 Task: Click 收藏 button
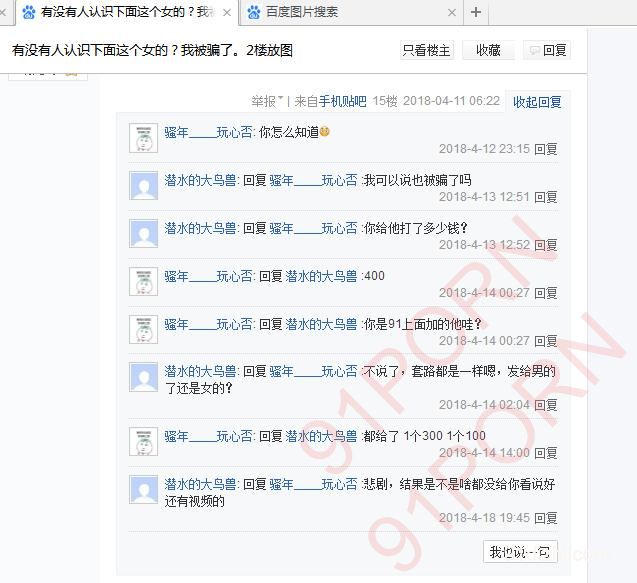(488, 50)
